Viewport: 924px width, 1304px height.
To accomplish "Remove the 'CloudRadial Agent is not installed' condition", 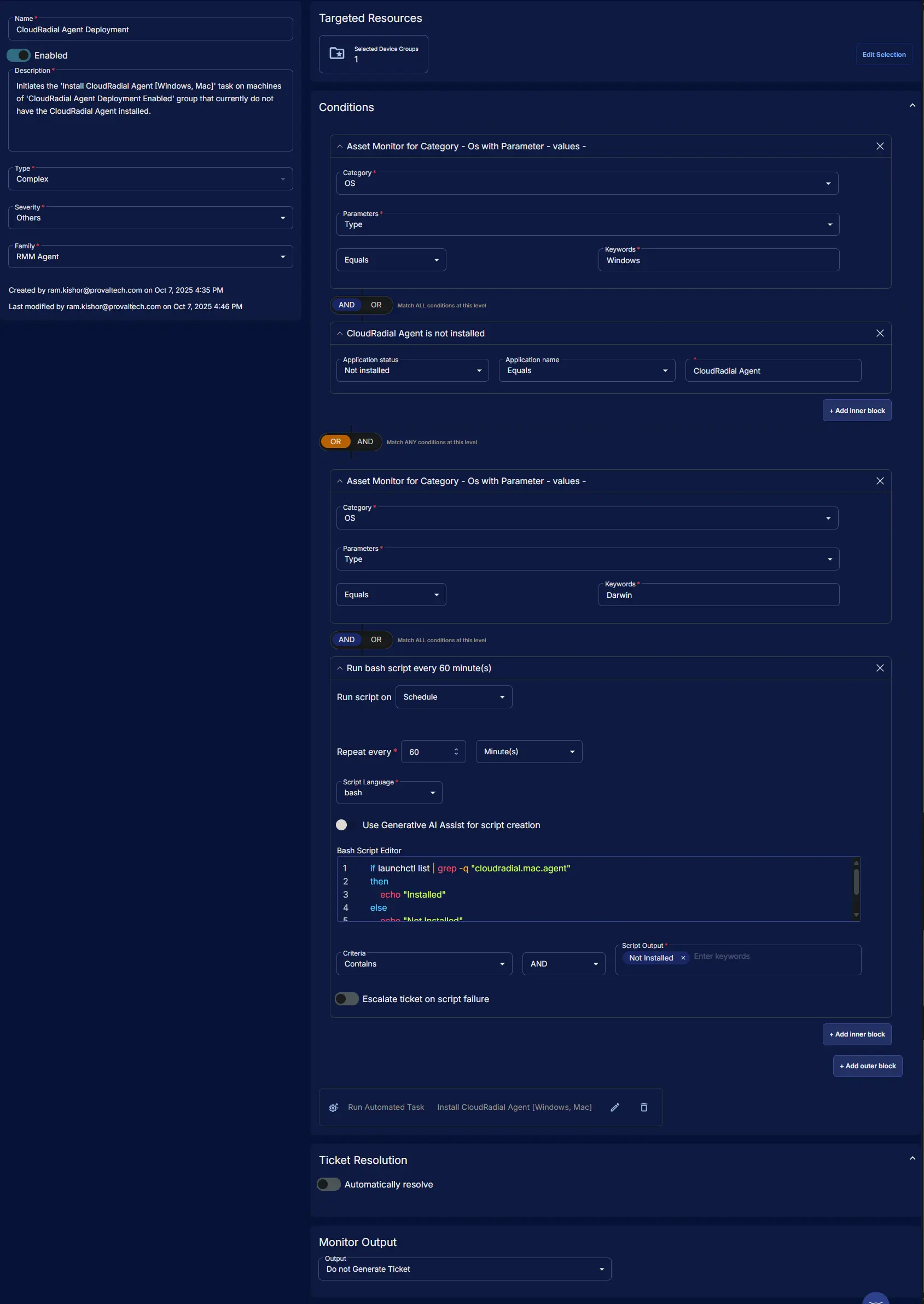I will (x=880, y=334).
